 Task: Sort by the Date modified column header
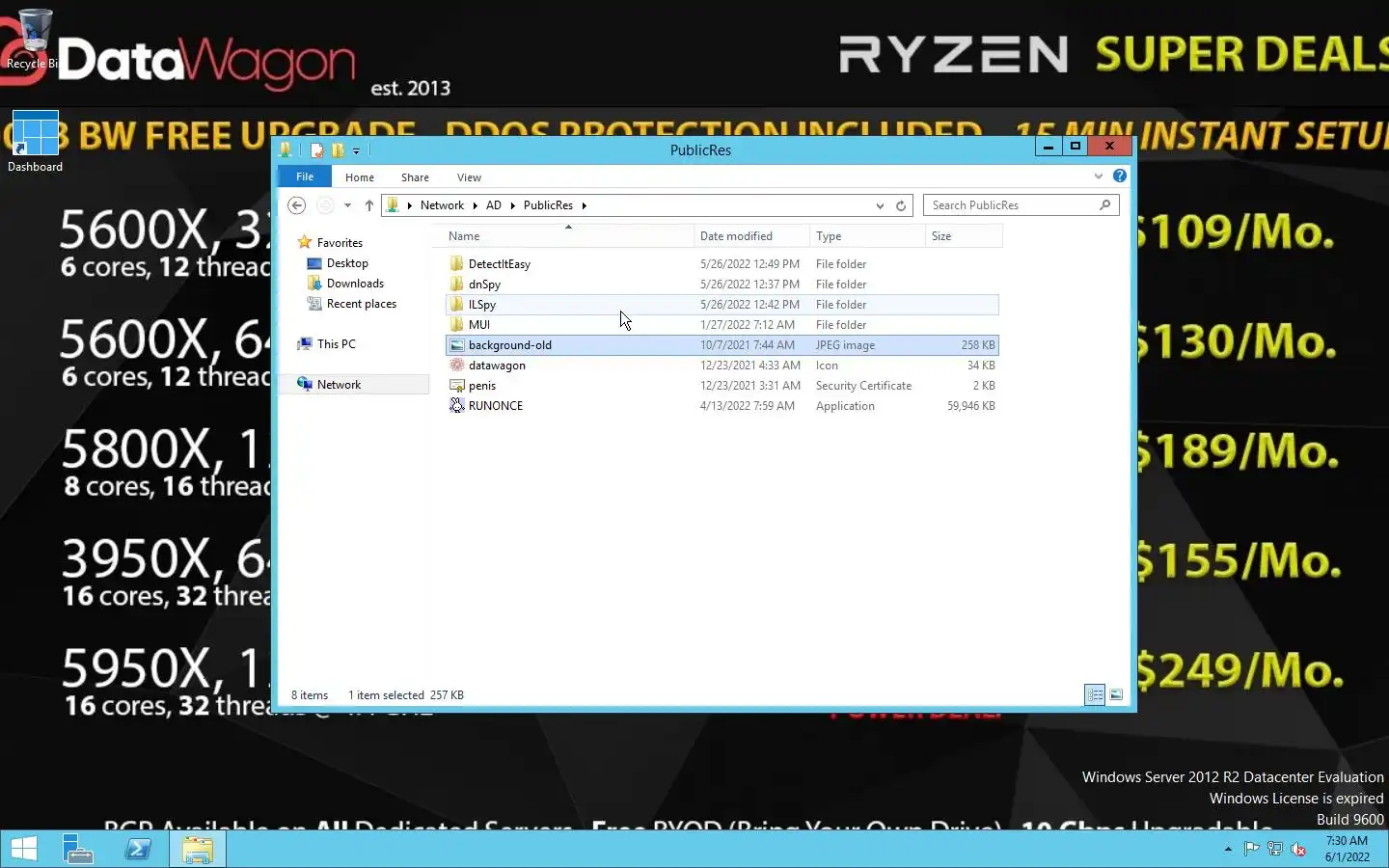(751, 236)
